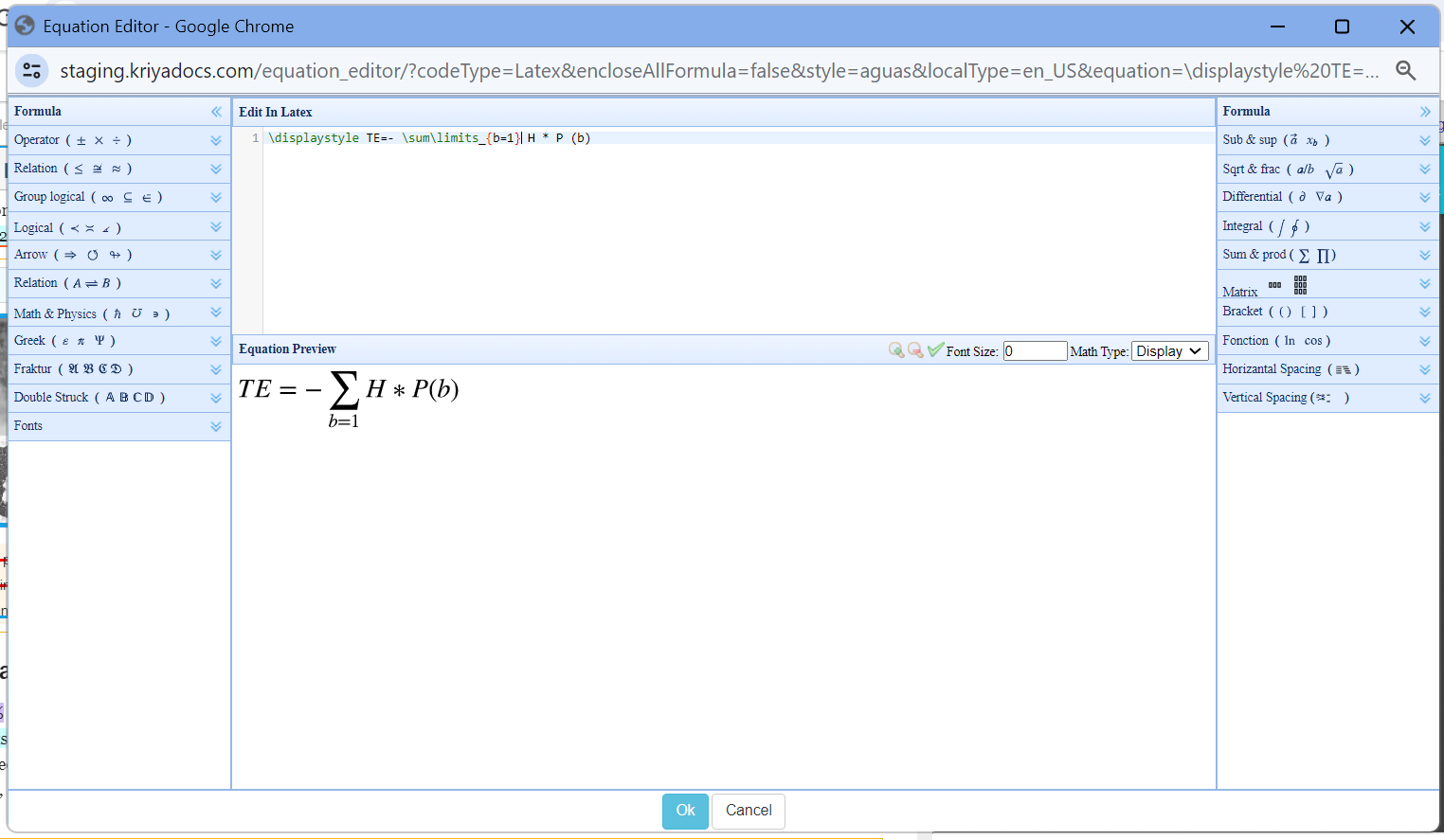The height and width of the screenshot is (840, 1444).
Task: Open the Math Type dropdown
Action: pyautogui.click(x=1169, y=350)
